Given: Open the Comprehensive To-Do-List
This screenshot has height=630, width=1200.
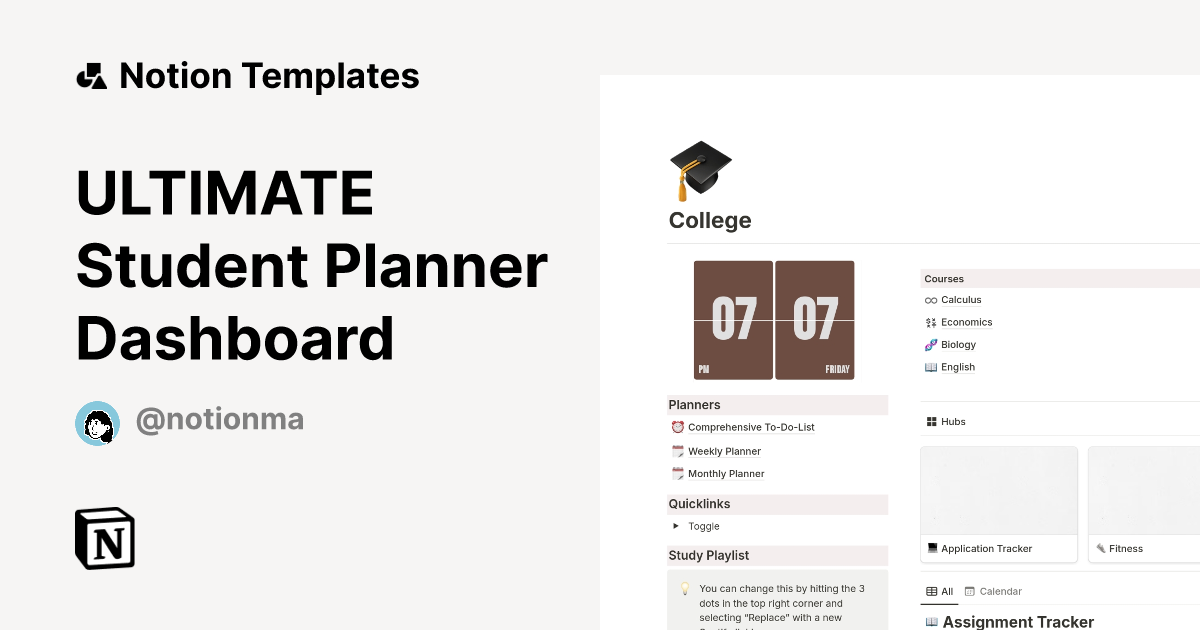Looking at the screenshot, I should coord(751,427).
